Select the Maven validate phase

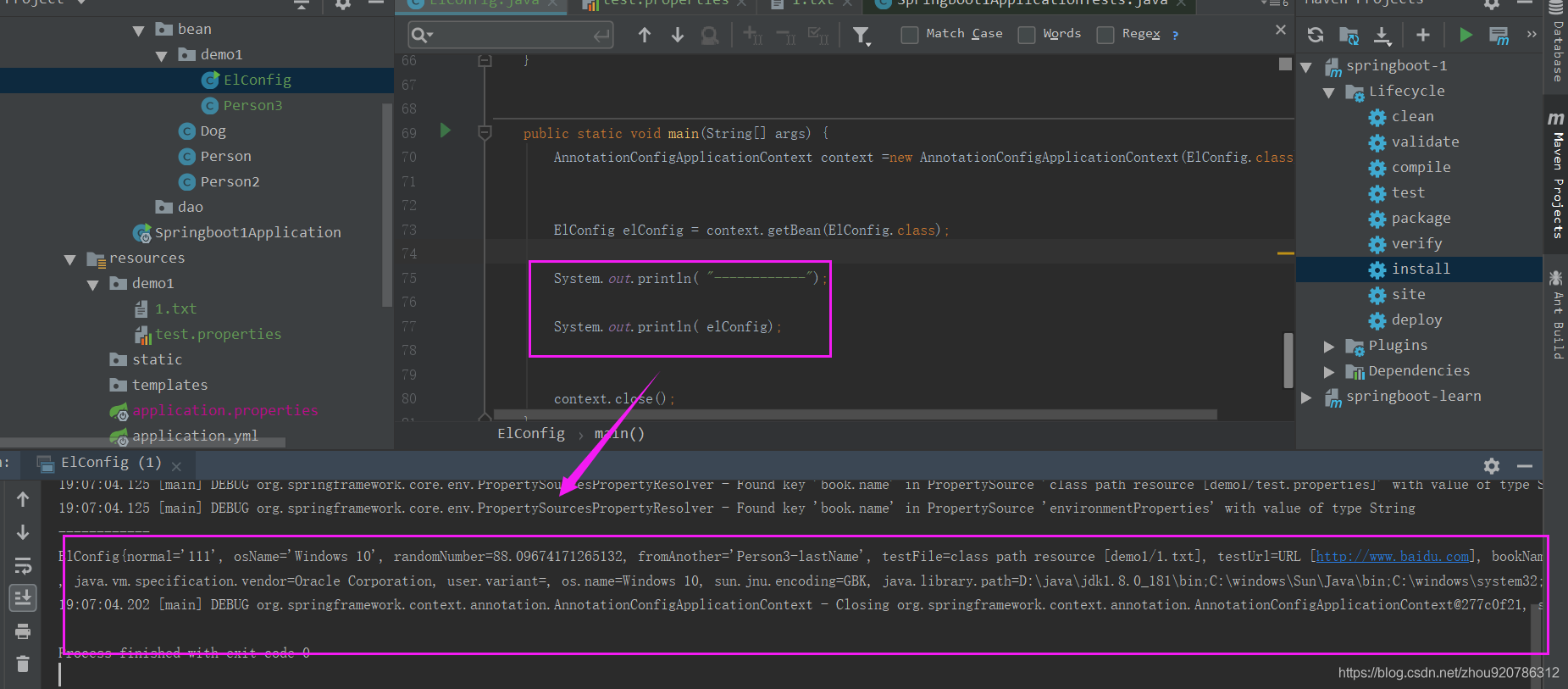pyautogui.click(x=1425, y=142)
